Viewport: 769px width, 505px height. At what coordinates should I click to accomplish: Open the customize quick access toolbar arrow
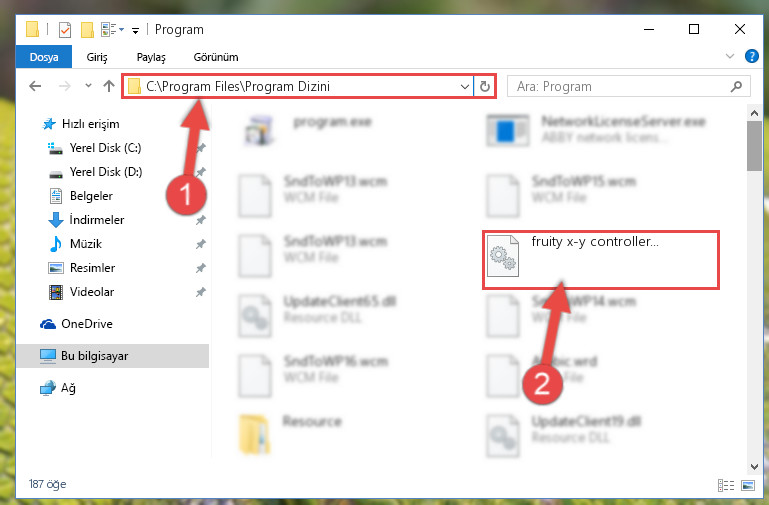(x=135, y=31)
